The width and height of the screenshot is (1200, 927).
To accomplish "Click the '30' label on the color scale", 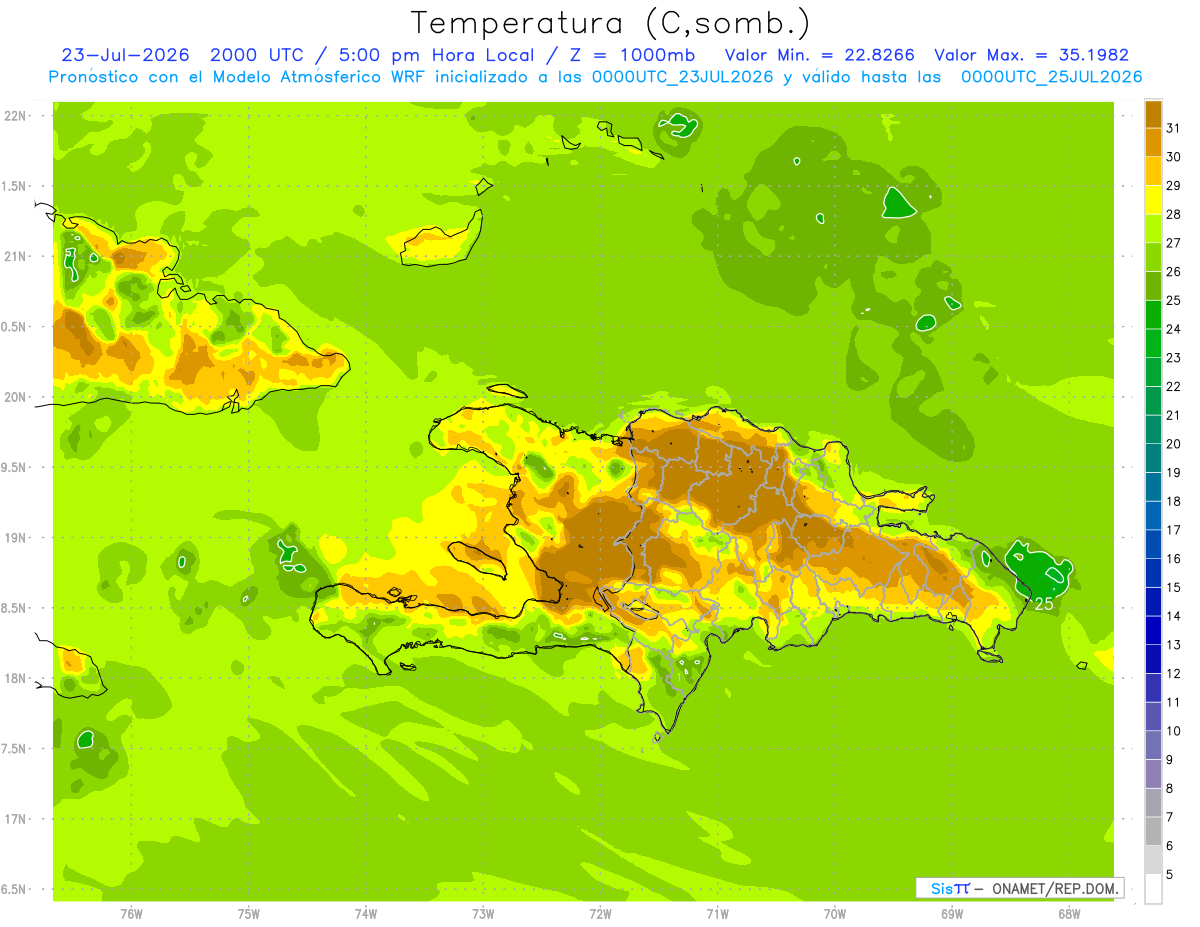I will point(1173,157).
